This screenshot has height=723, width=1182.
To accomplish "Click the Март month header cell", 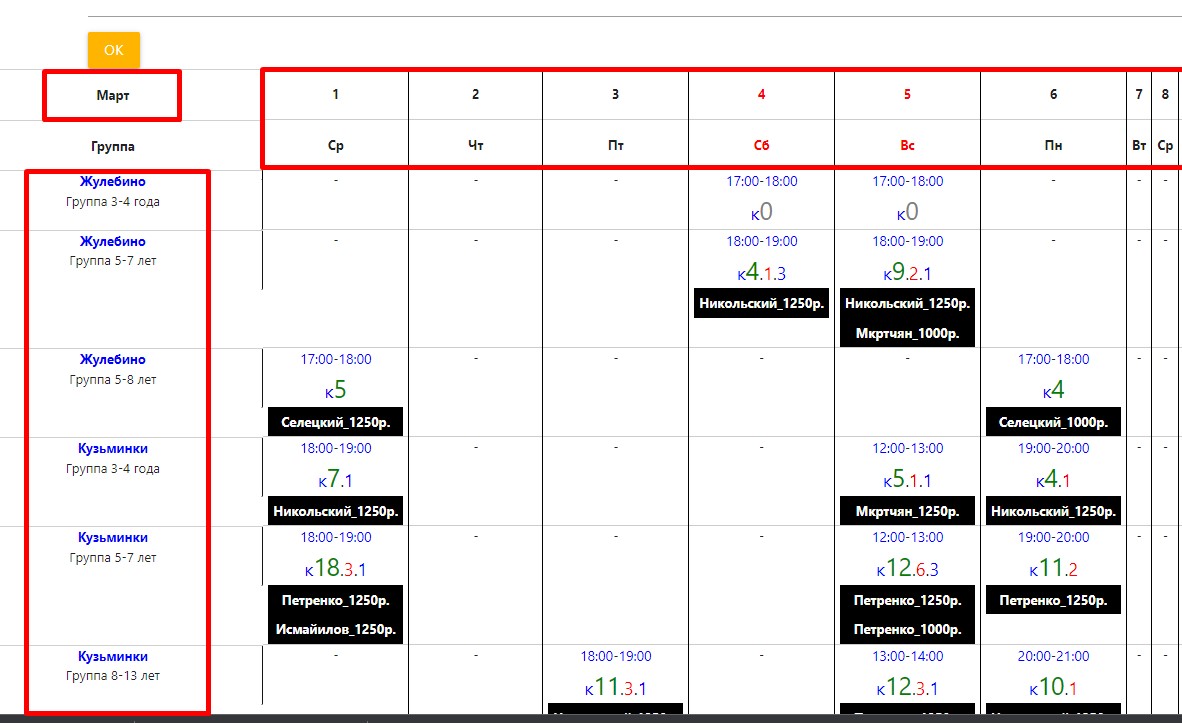I will pyautogui.click(x=112, y=95).
